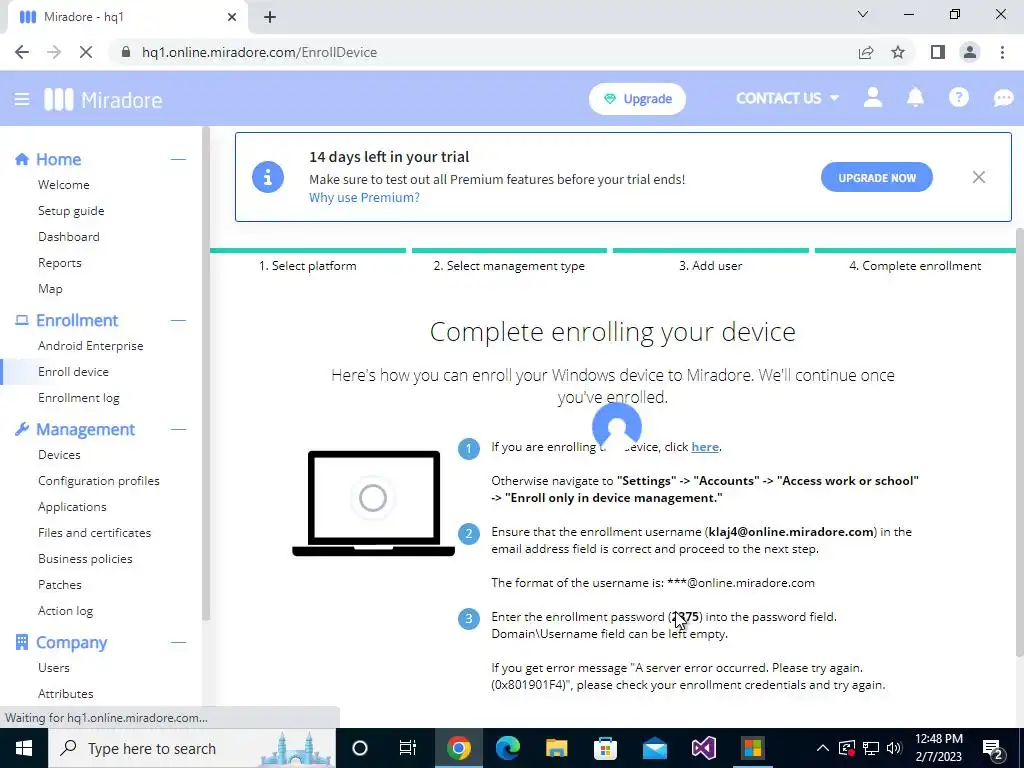Go to Welcome page
1024x768 pixels.
(x=63, y=185)
